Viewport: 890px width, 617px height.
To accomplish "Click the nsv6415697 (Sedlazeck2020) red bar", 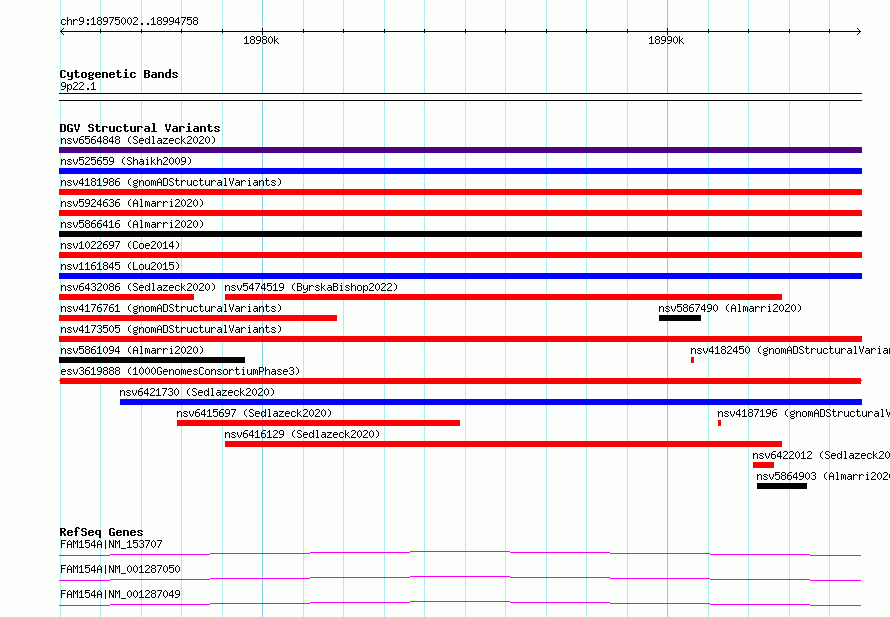I will tap(318, 423).
